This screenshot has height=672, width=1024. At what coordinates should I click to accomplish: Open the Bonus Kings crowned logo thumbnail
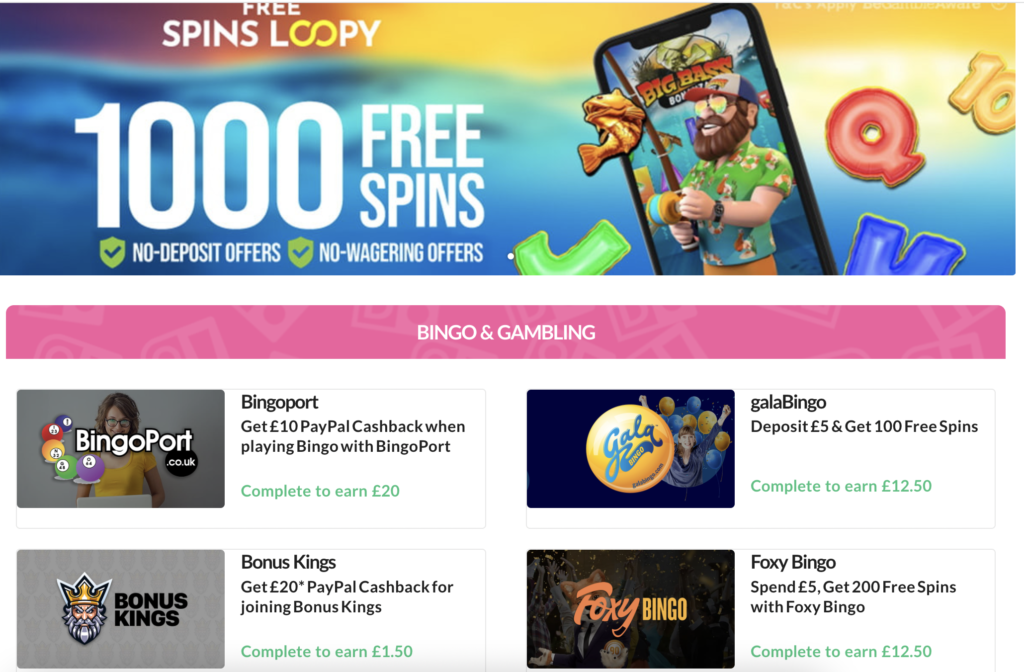coord(121,609)
